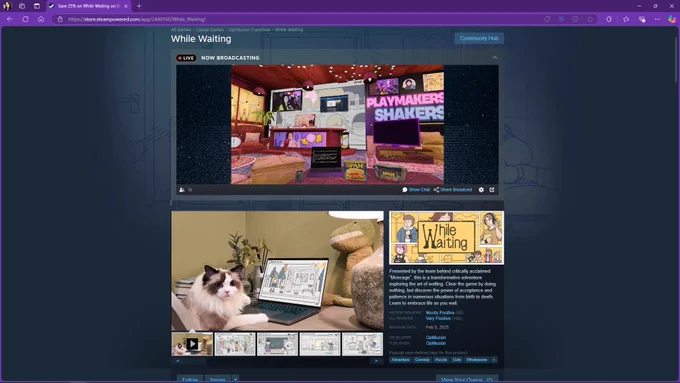Add a tag with the plus button
The height and width of the screenshot is (383, 680).
[x=494, y=360]
